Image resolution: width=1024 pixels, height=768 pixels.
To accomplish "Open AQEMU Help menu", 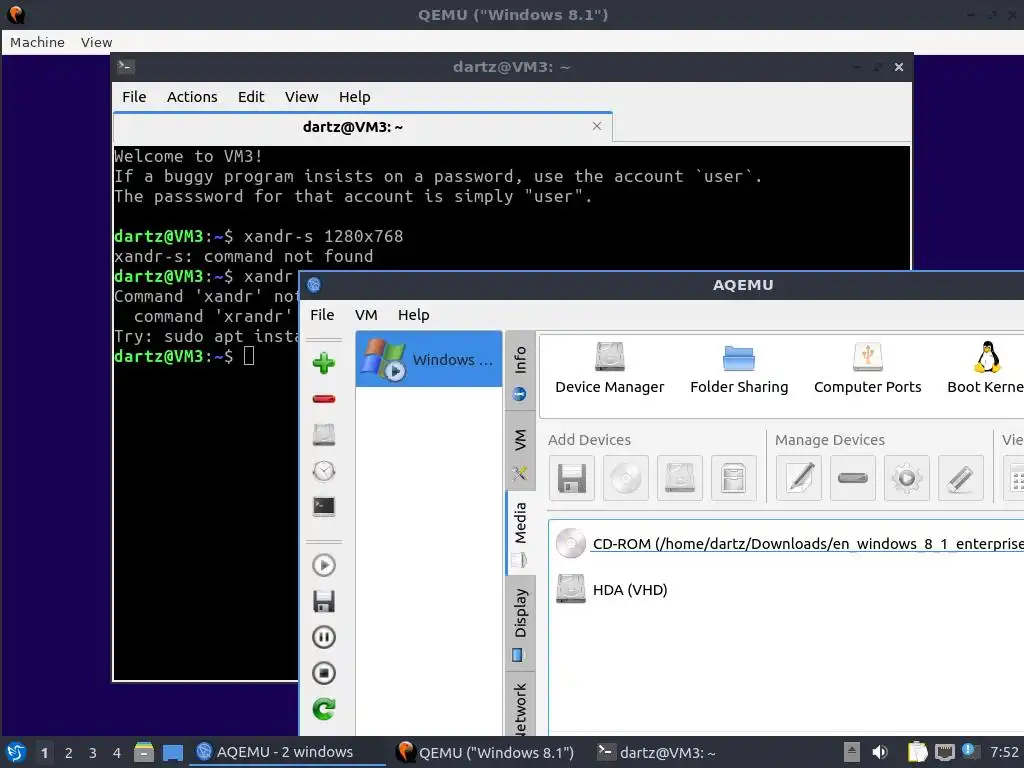I will click(x=413, y=315).
